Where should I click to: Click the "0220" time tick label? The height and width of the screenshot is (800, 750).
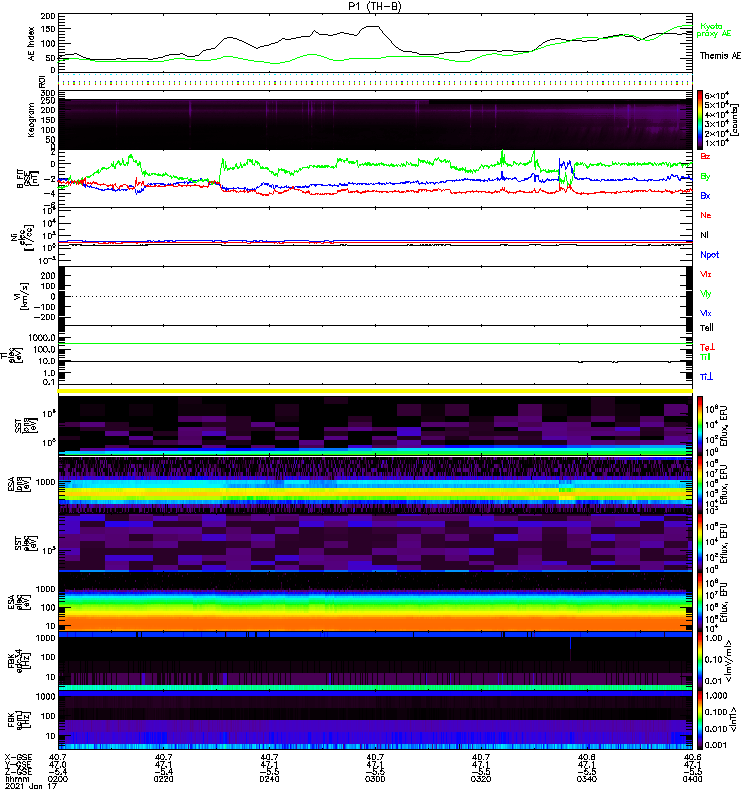pos(163,779)
